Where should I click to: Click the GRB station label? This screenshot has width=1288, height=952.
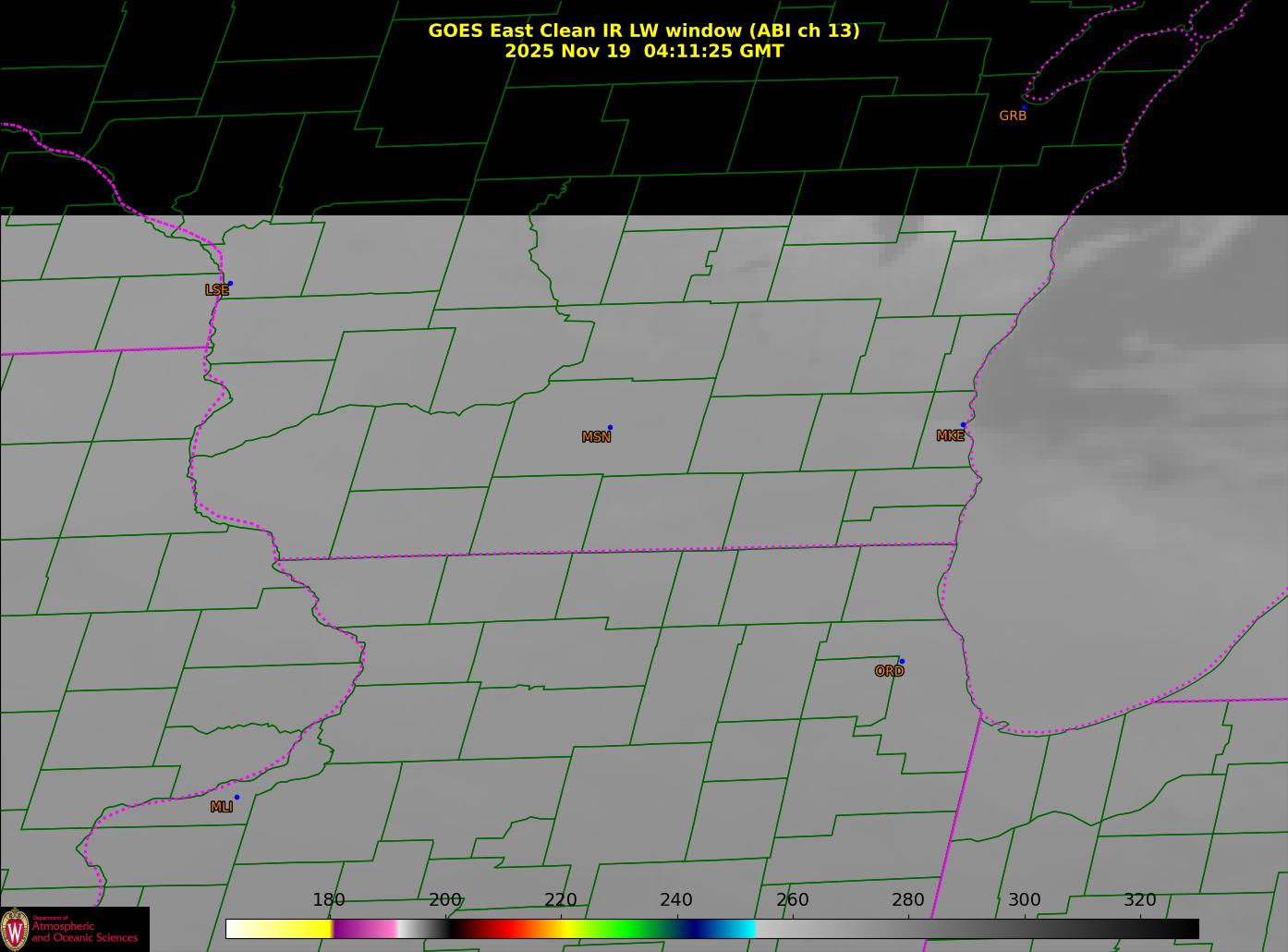1013,116
